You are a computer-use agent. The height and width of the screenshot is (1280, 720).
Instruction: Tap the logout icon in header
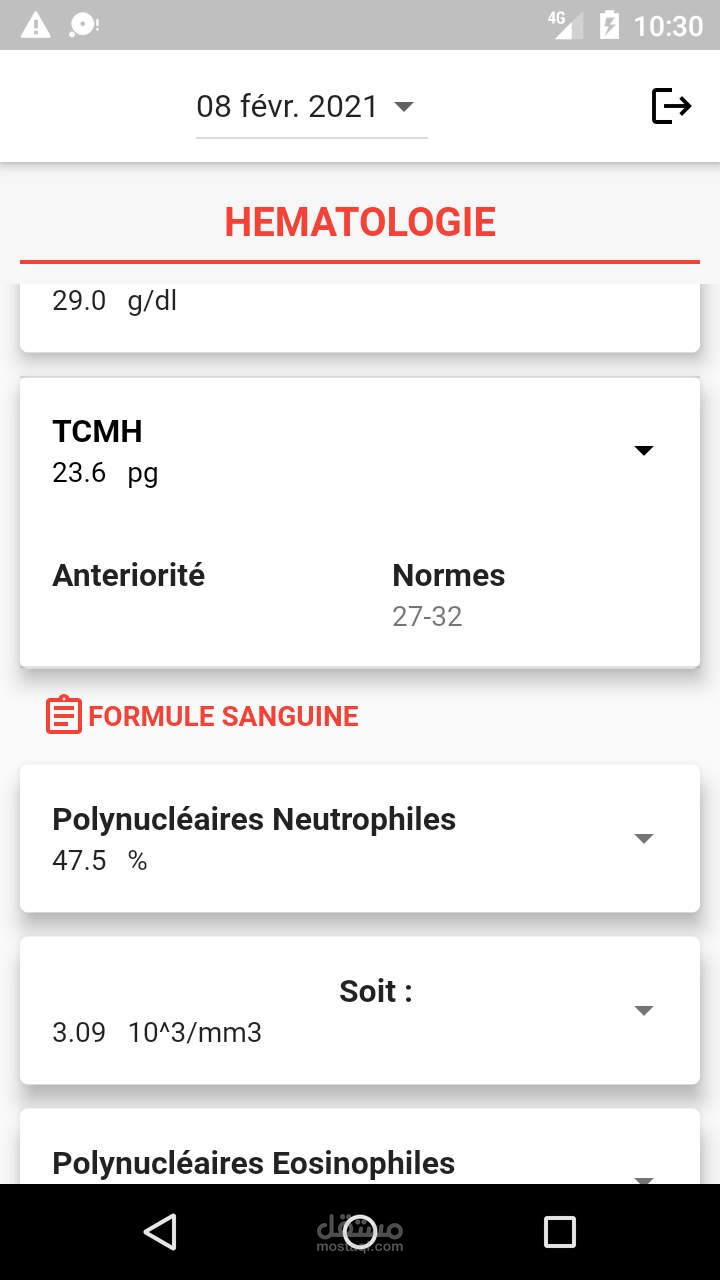pos(671,106)
